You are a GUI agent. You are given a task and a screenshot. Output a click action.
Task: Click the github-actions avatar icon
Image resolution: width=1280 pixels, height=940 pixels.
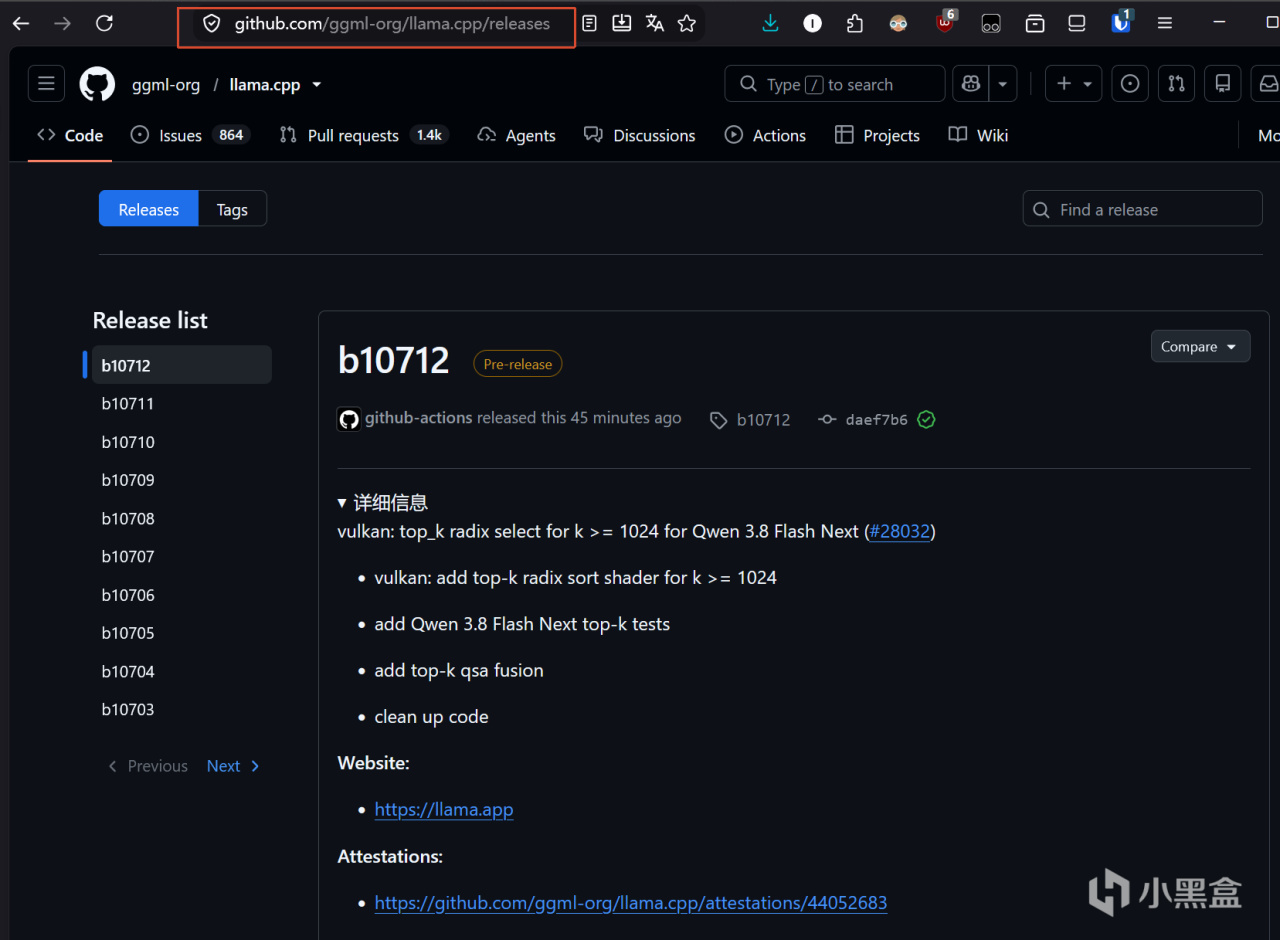click(x=349, y=420)
